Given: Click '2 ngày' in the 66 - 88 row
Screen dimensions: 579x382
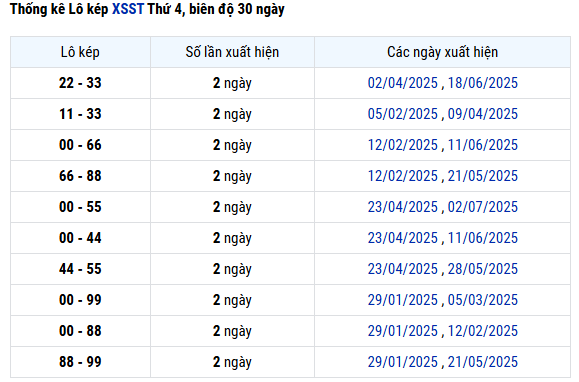Looking at the screenshot, I should click(x=232, y=176).
